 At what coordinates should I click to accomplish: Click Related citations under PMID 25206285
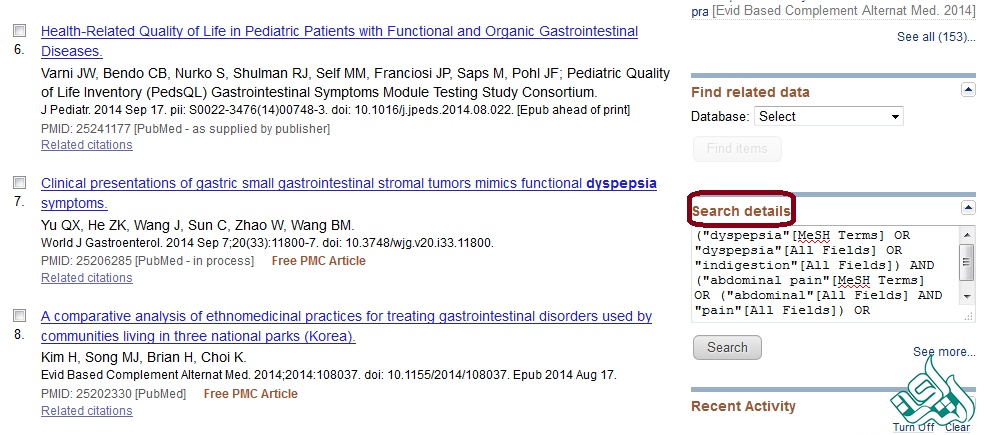click(86, 278)
